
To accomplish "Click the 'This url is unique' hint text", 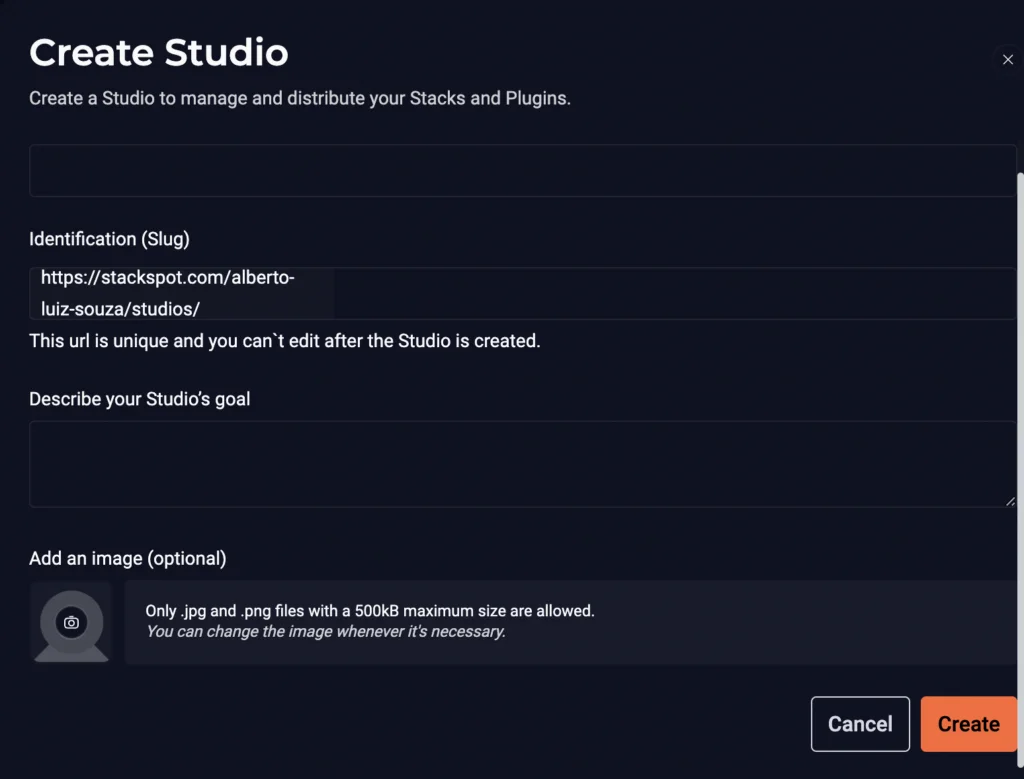I will tap(285, 341).
